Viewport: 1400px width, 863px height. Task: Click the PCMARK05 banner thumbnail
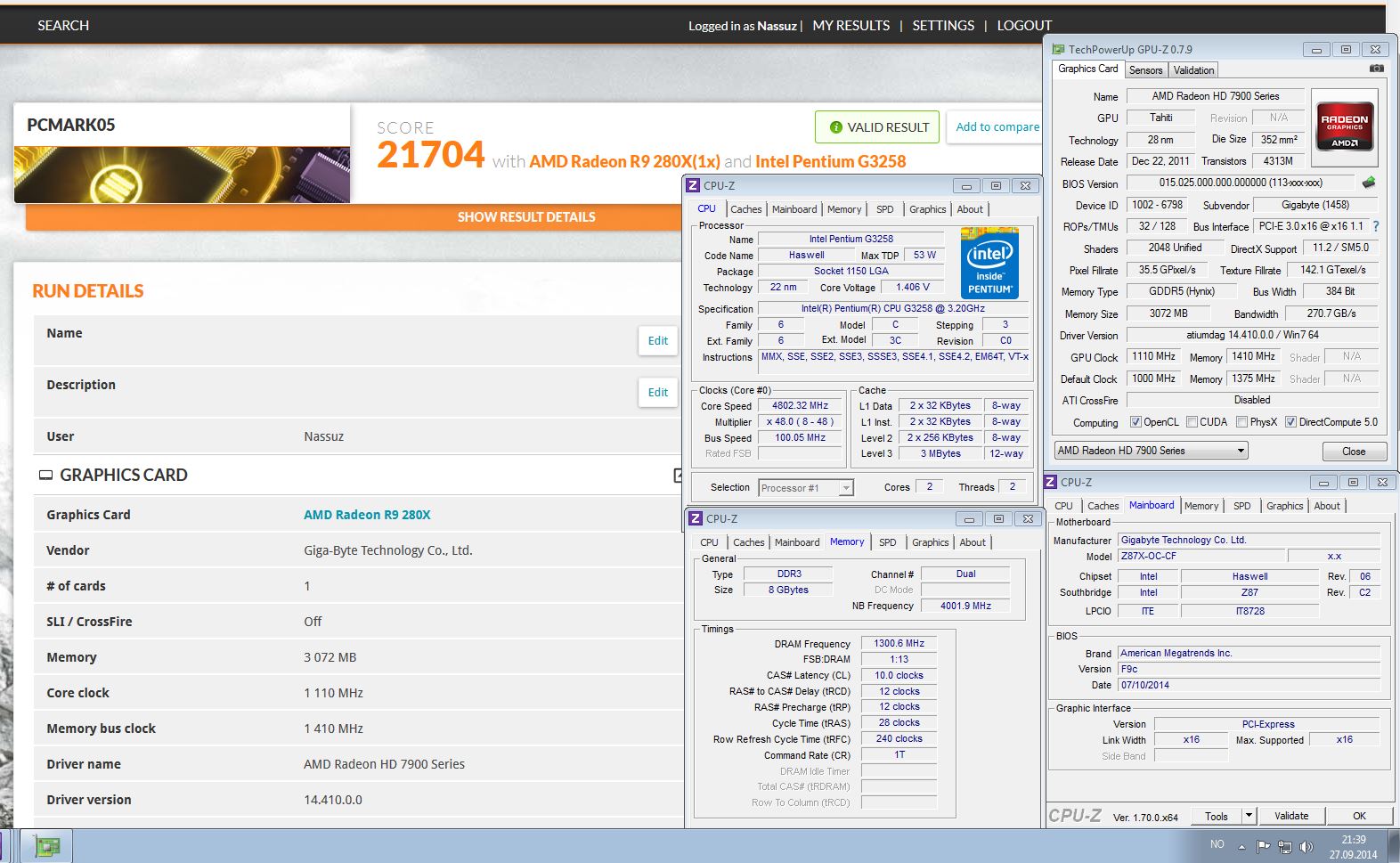(x=182, y=175)
